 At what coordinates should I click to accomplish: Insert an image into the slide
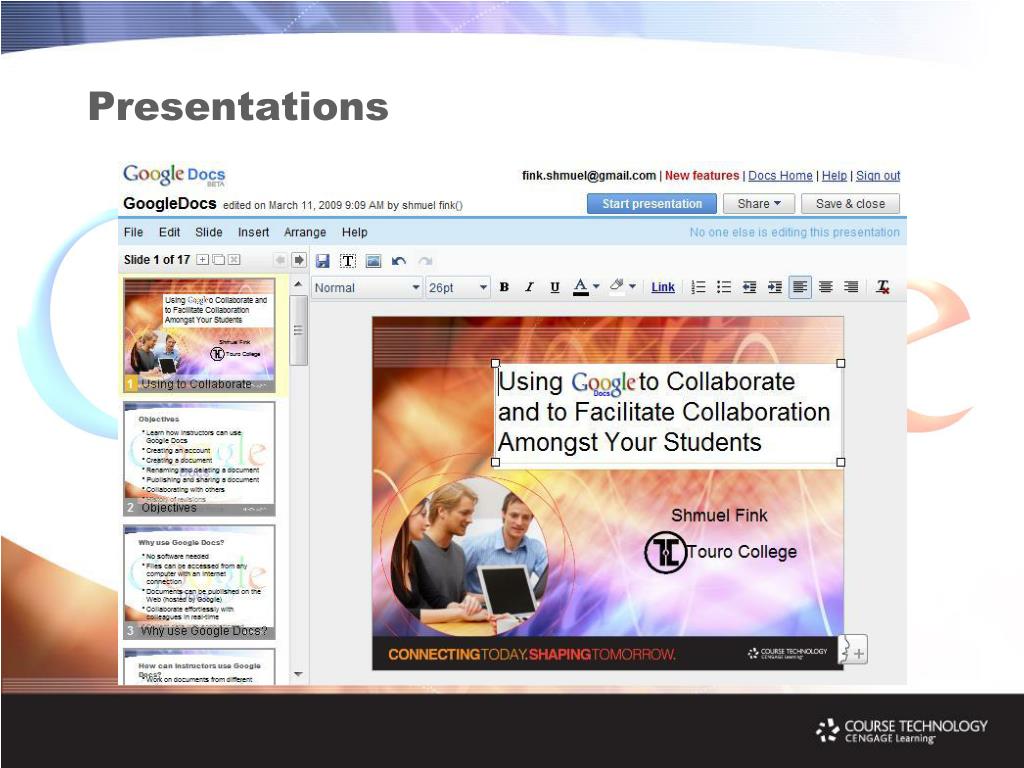pos(374,261)
